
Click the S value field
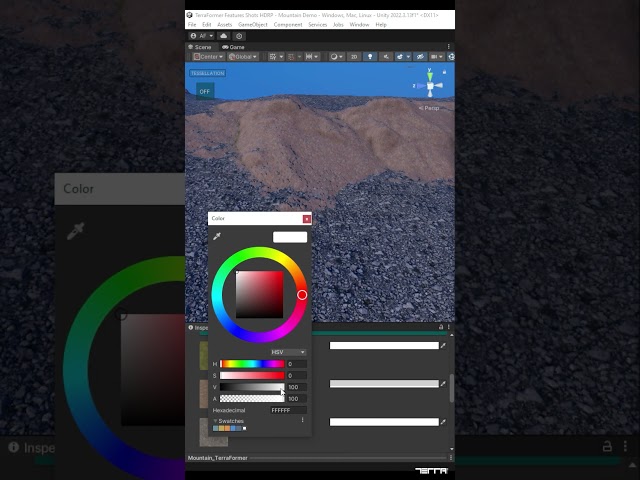pyautogui.click(x=297, y=376)
